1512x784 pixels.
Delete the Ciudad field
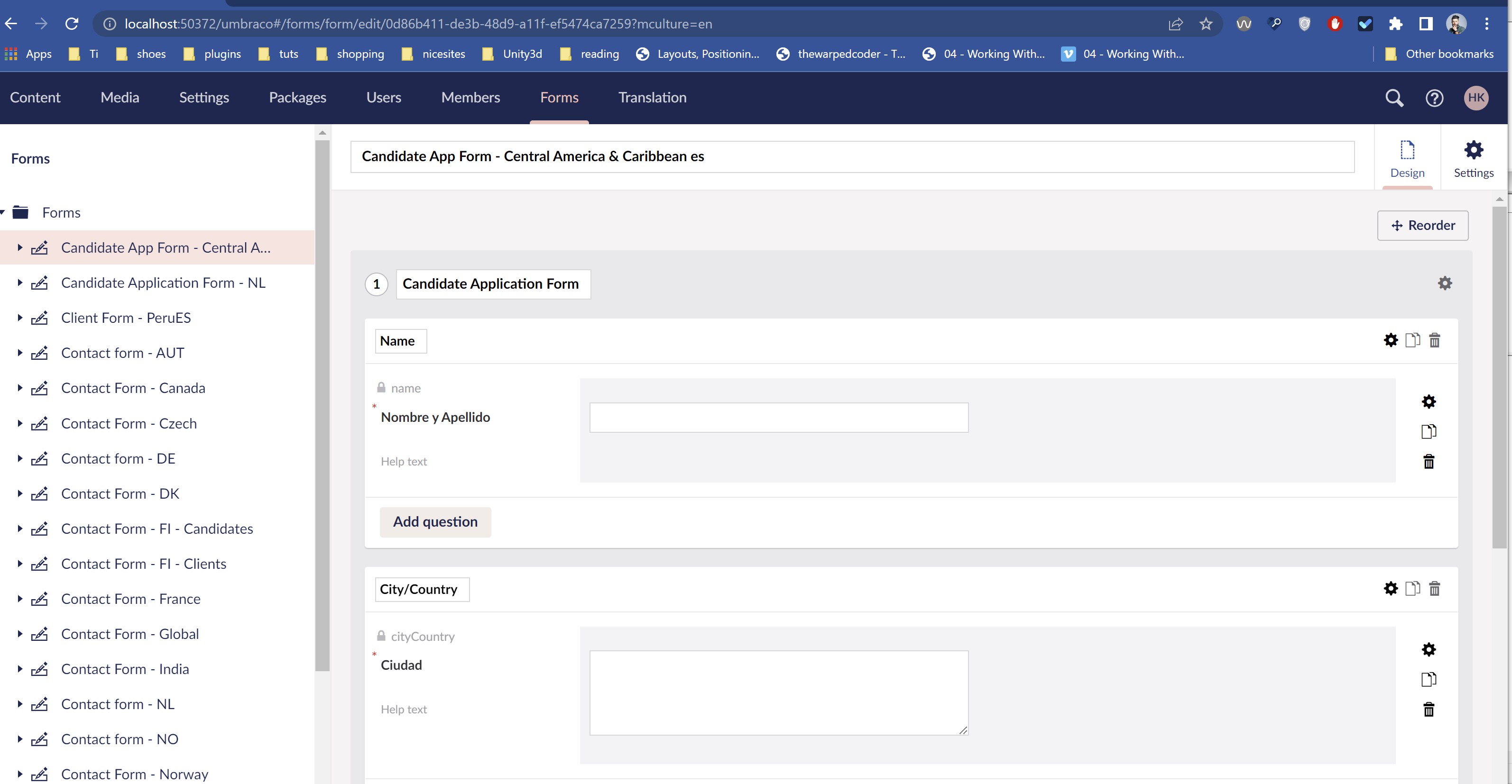1429,710
